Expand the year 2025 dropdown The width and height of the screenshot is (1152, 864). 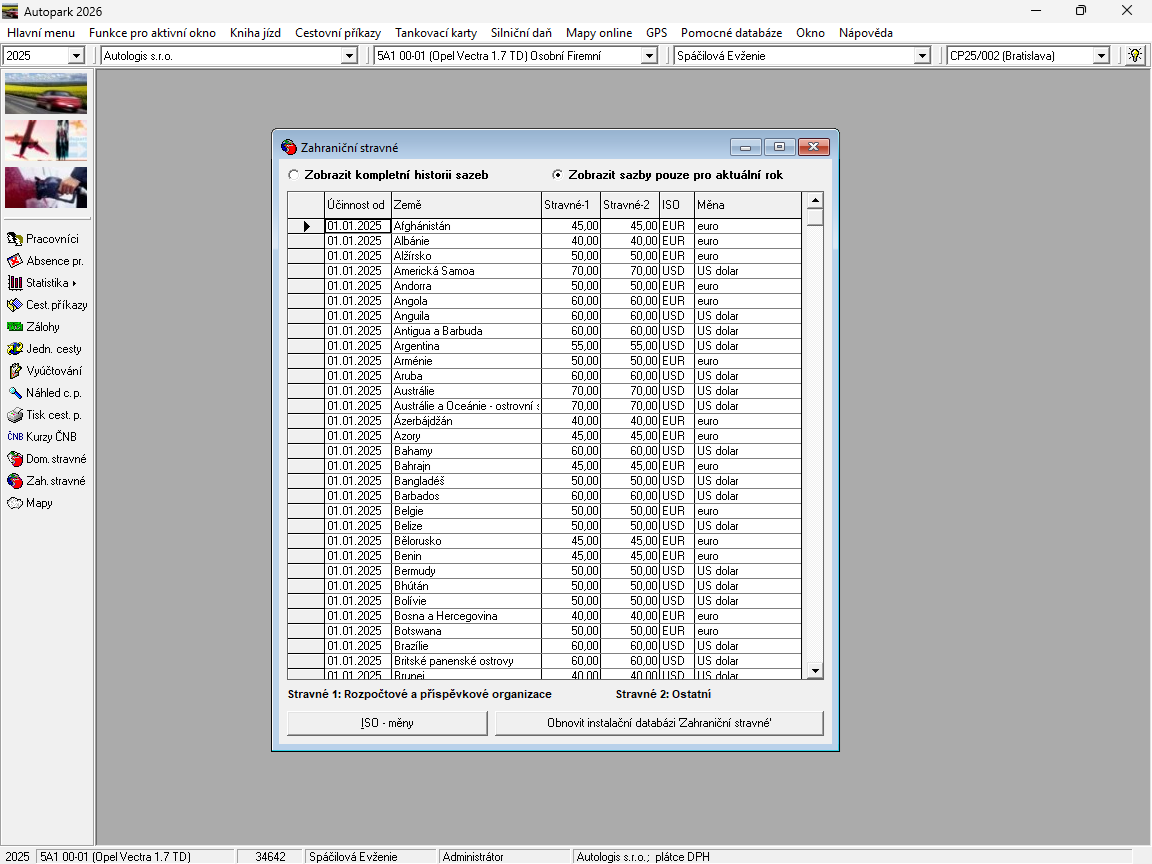[x=76, y=56]
